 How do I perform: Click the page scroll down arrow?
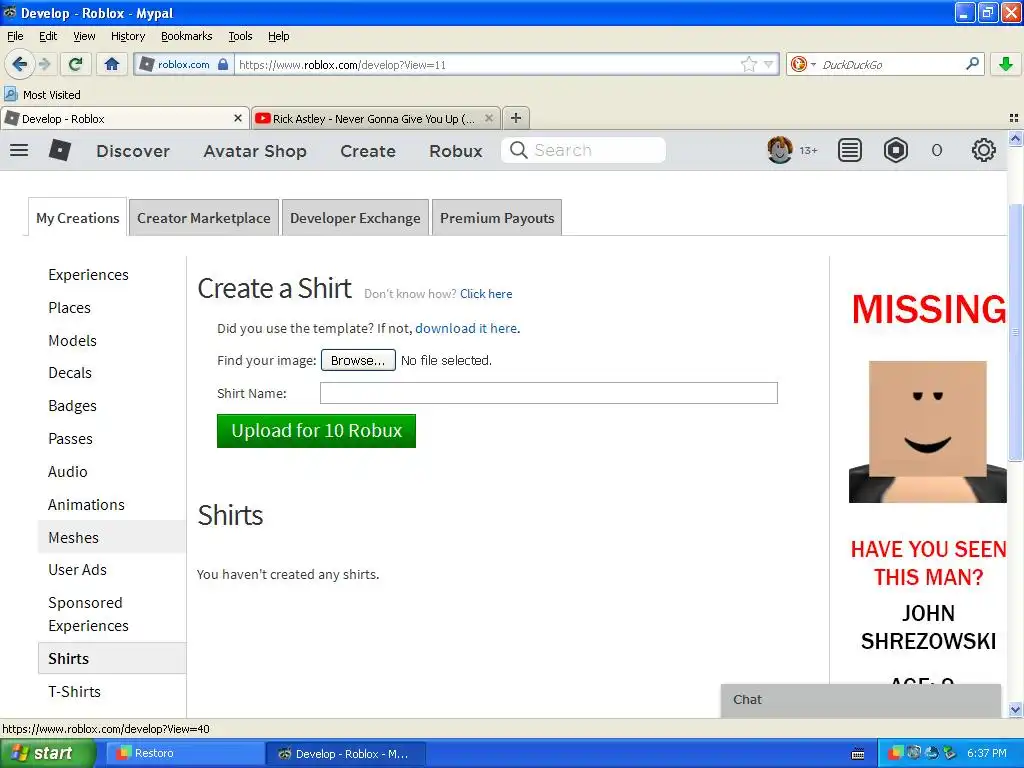pyautogui.click(x=1015, y=709)
